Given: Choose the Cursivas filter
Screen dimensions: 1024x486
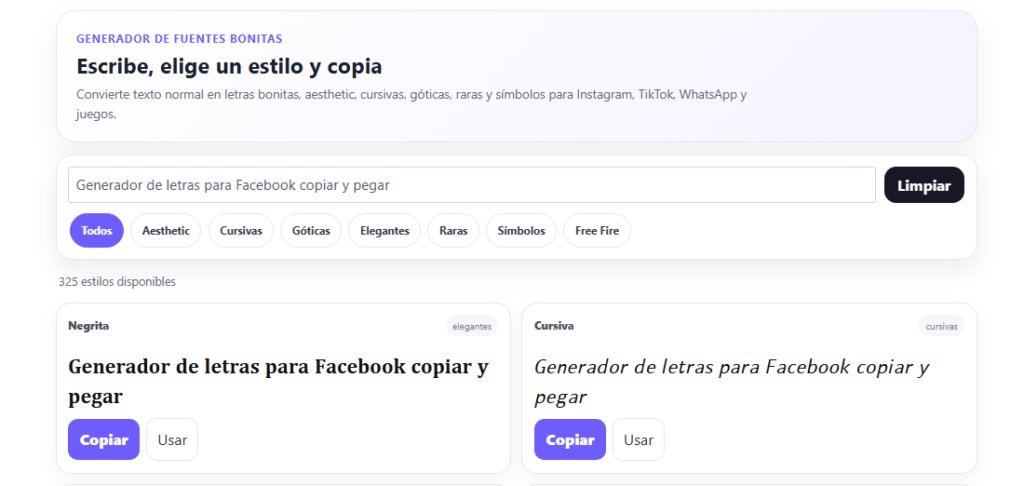Looking at the screenshot, I should pos(241,231).
